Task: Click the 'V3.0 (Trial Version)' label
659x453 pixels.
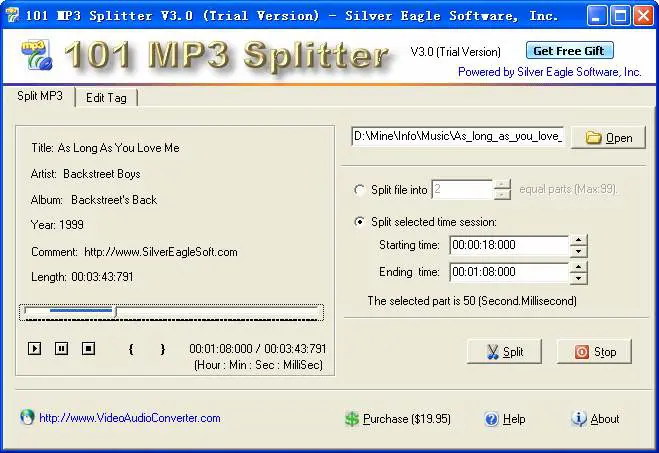Action: tap(456, 52)
